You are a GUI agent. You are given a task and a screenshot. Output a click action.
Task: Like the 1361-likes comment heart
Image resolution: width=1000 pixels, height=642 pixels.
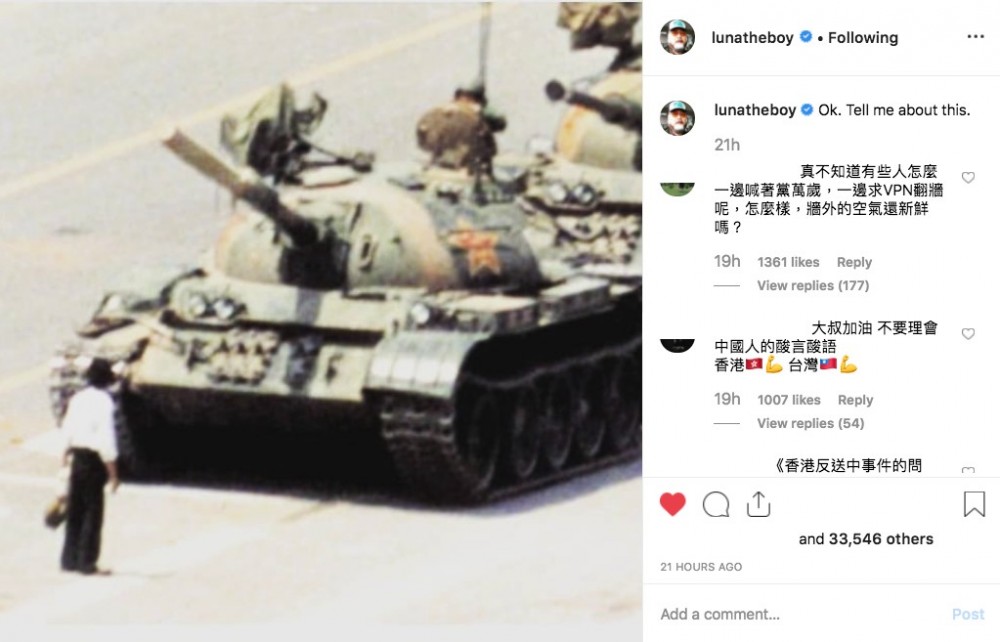click(x=967, y=177)
